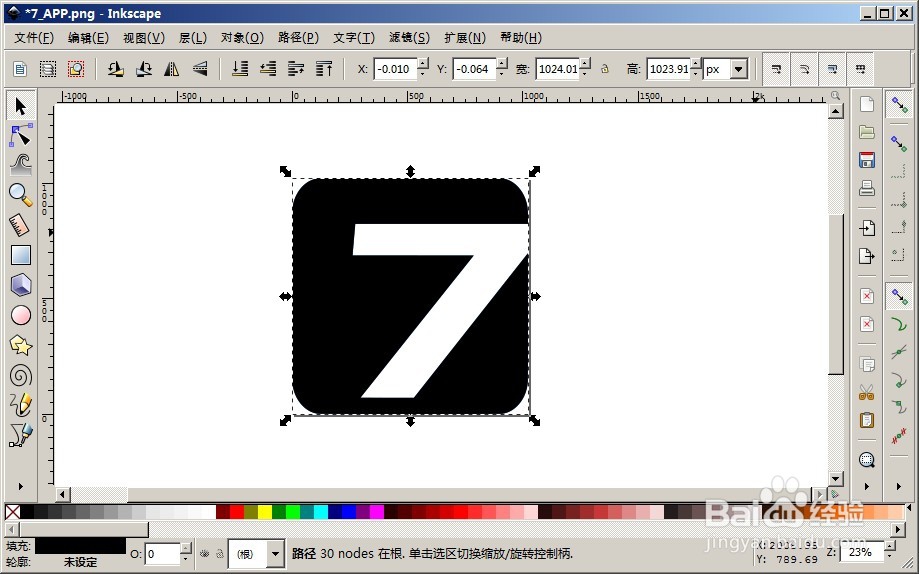
Task: Open the 路径(P) menu
Action: (298, 38)
